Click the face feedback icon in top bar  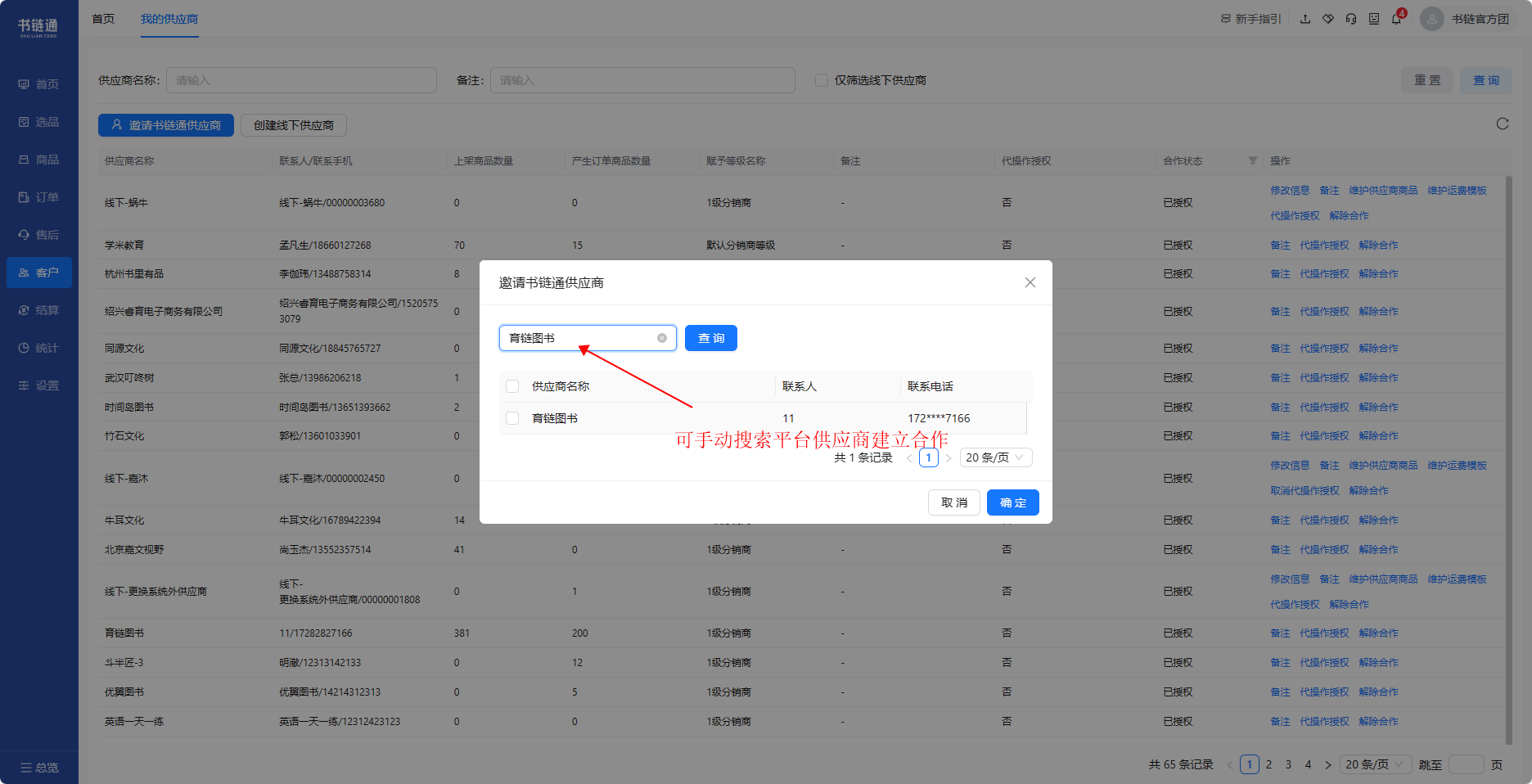[x=1374, y=19]
